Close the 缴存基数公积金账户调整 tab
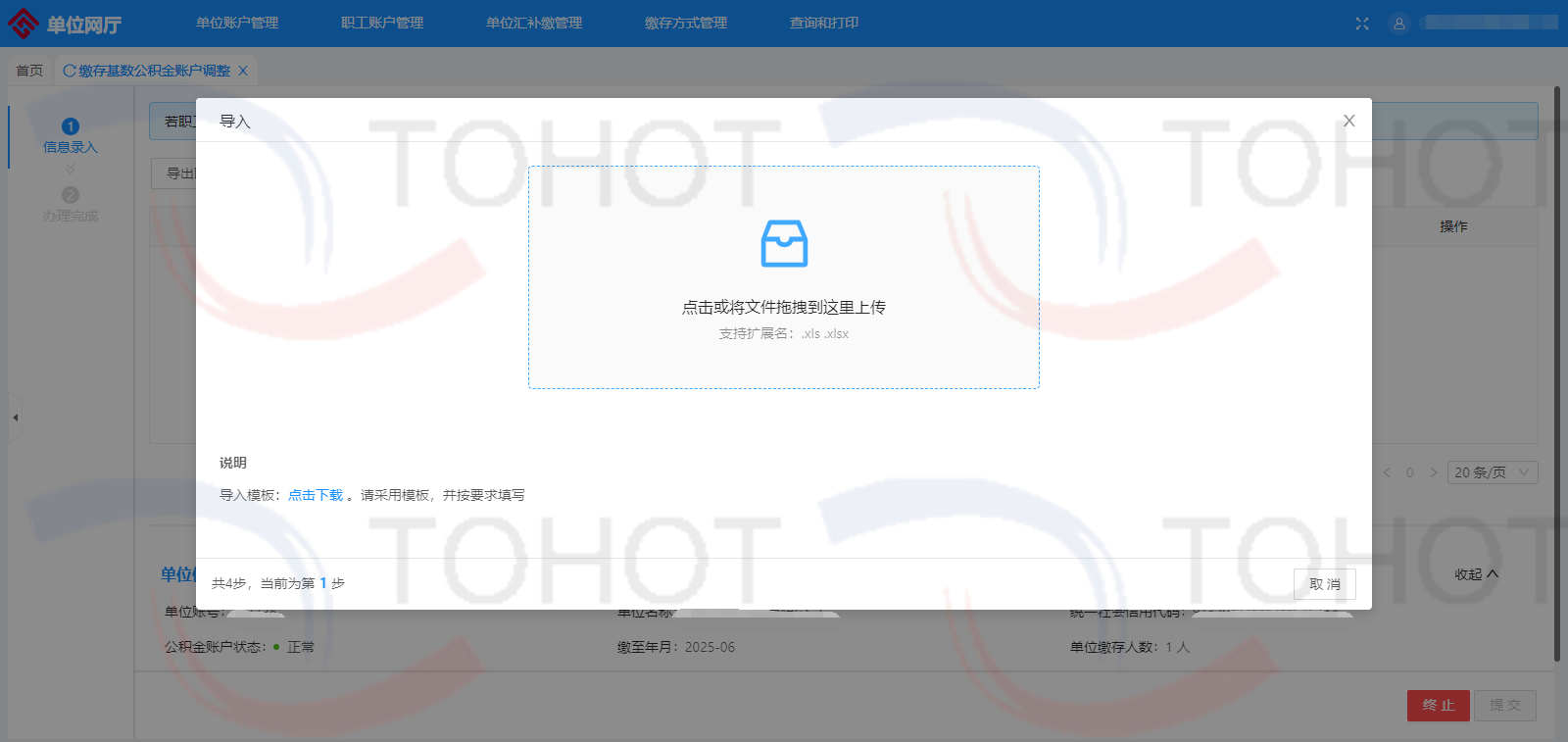This screenshot has height=742, width=1568. (243, 71)
